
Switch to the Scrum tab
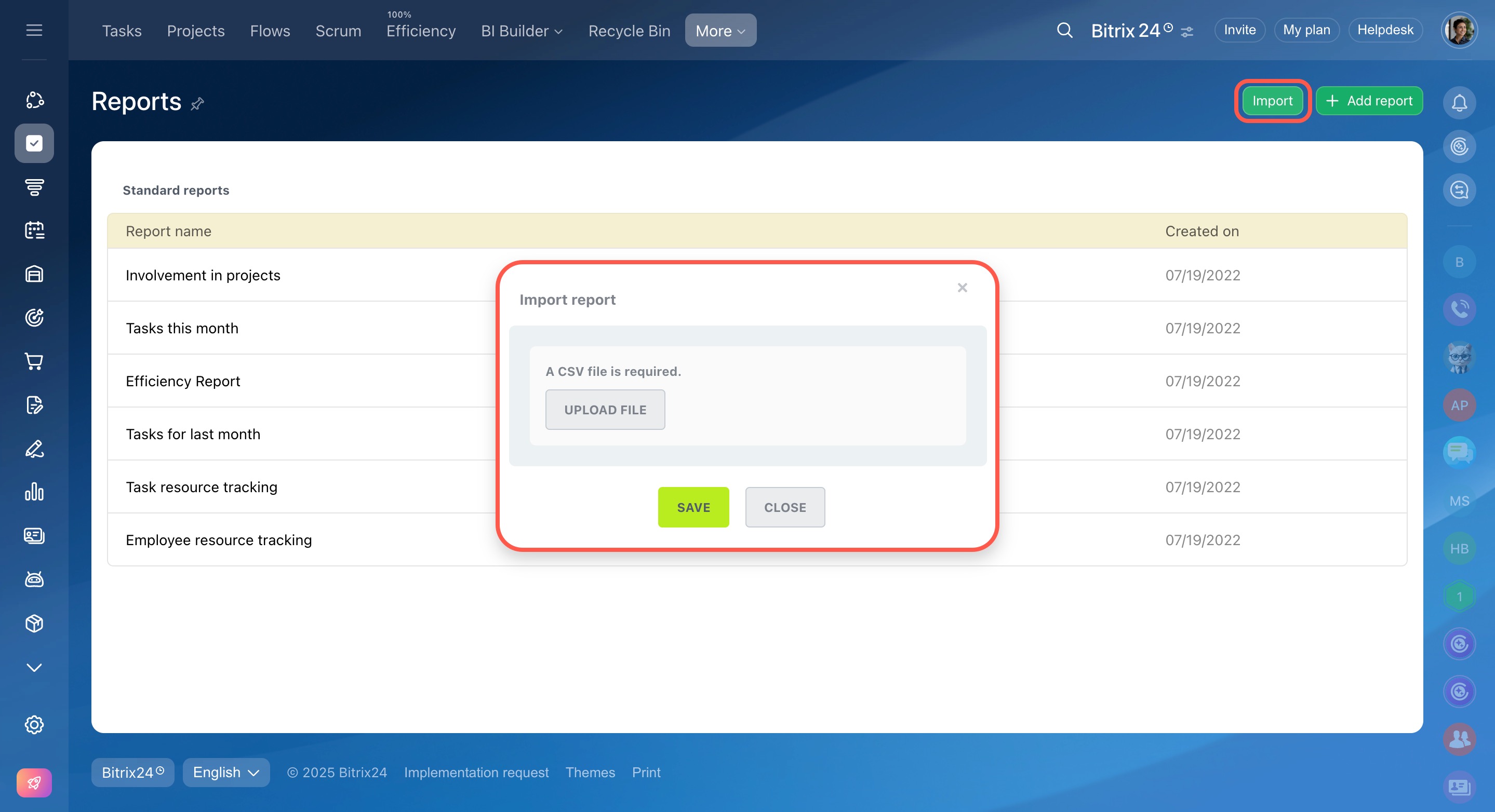(338, 31)
